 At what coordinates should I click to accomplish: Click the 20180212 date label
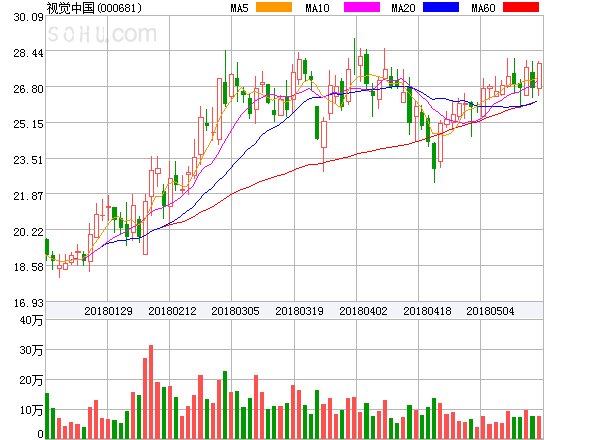click(x=172, y=311)
